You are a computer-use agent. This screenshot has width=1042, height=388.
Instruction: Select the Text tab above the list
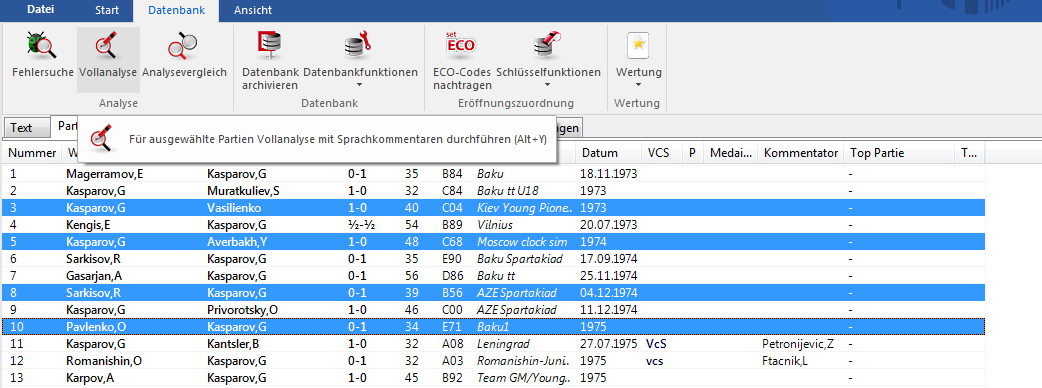[21, 128]
